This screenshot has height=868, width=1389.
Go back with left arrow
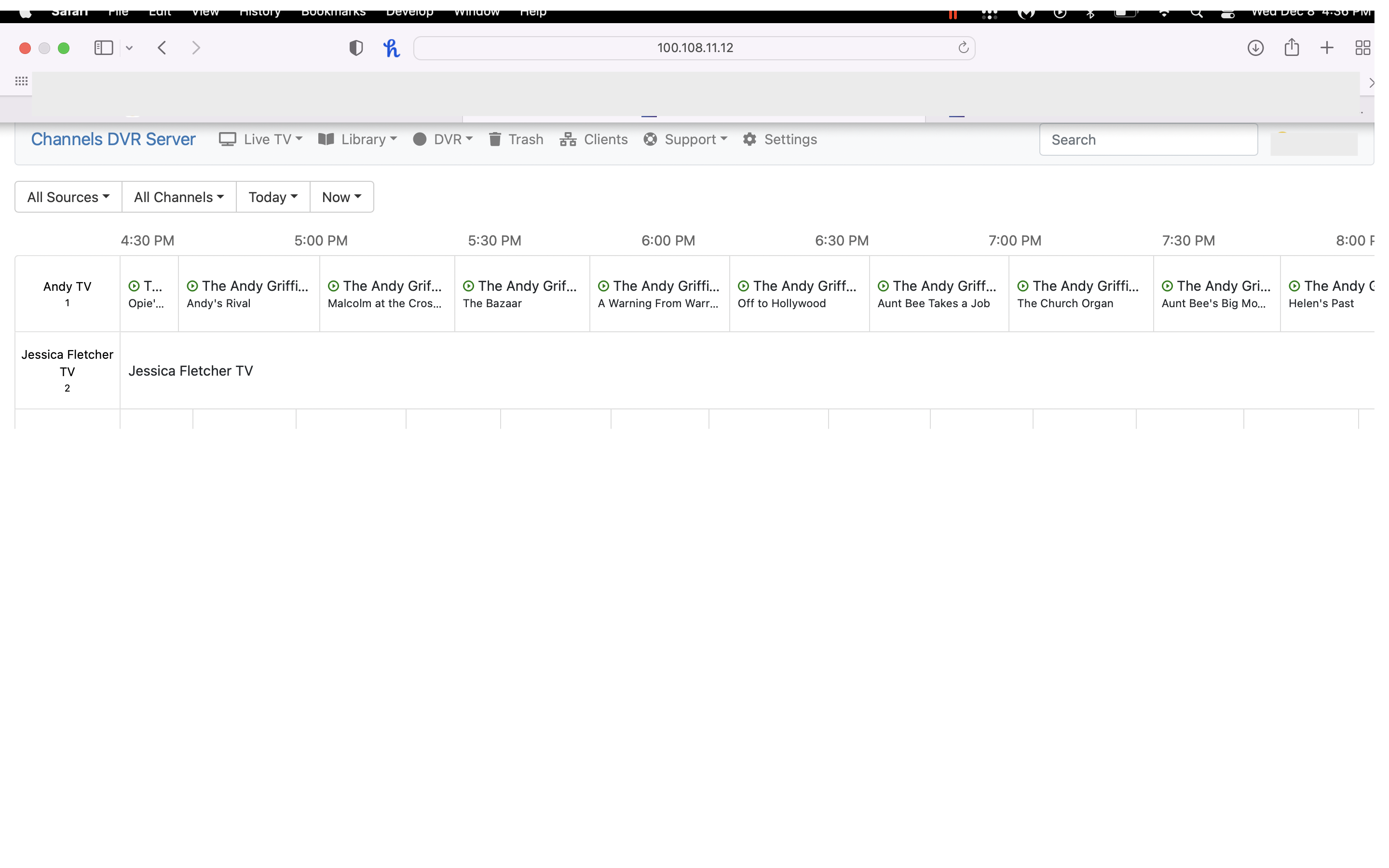162,48
